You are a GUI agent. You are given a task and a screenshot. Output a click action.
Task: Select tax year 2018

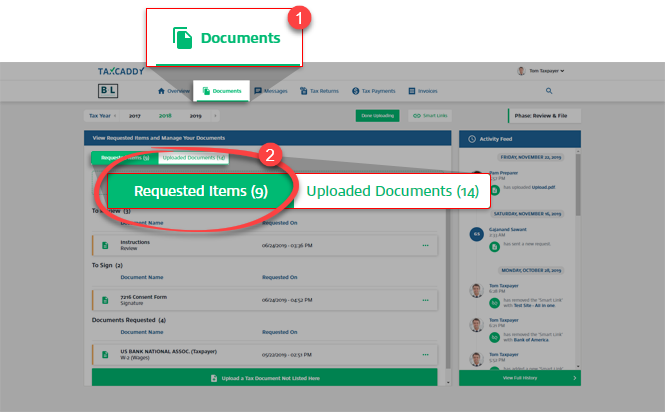pos(165,116)
